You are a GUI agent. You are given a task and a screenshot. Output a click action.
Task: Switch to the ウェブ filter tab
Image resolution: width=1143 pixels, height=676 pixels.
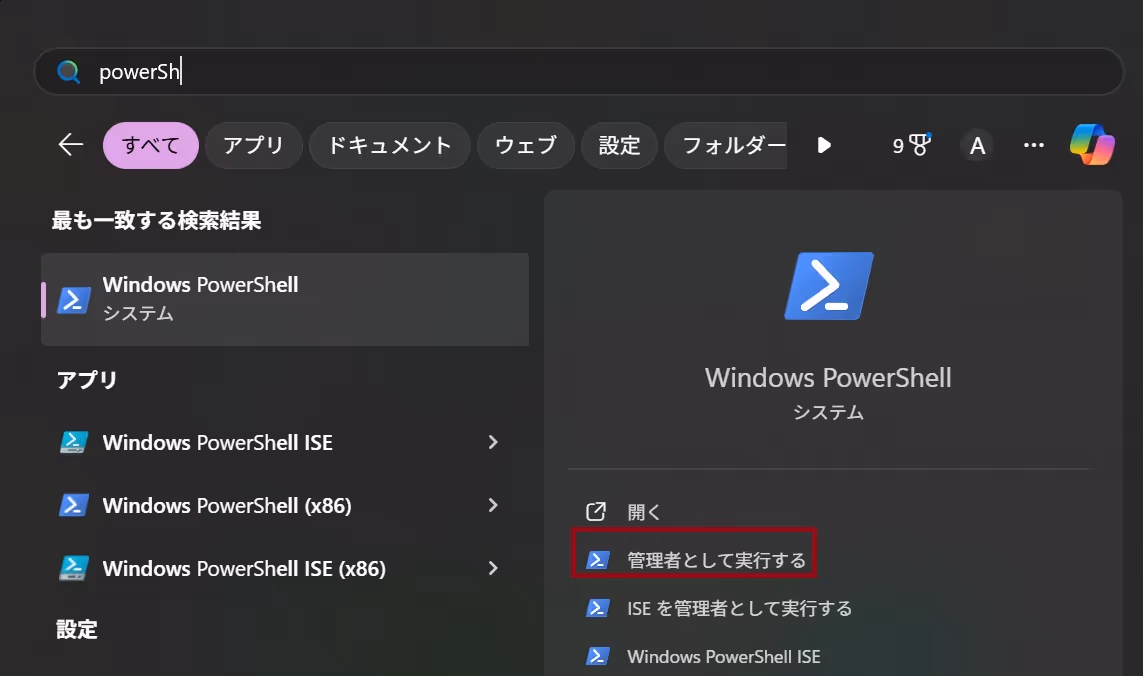point(526,145)
